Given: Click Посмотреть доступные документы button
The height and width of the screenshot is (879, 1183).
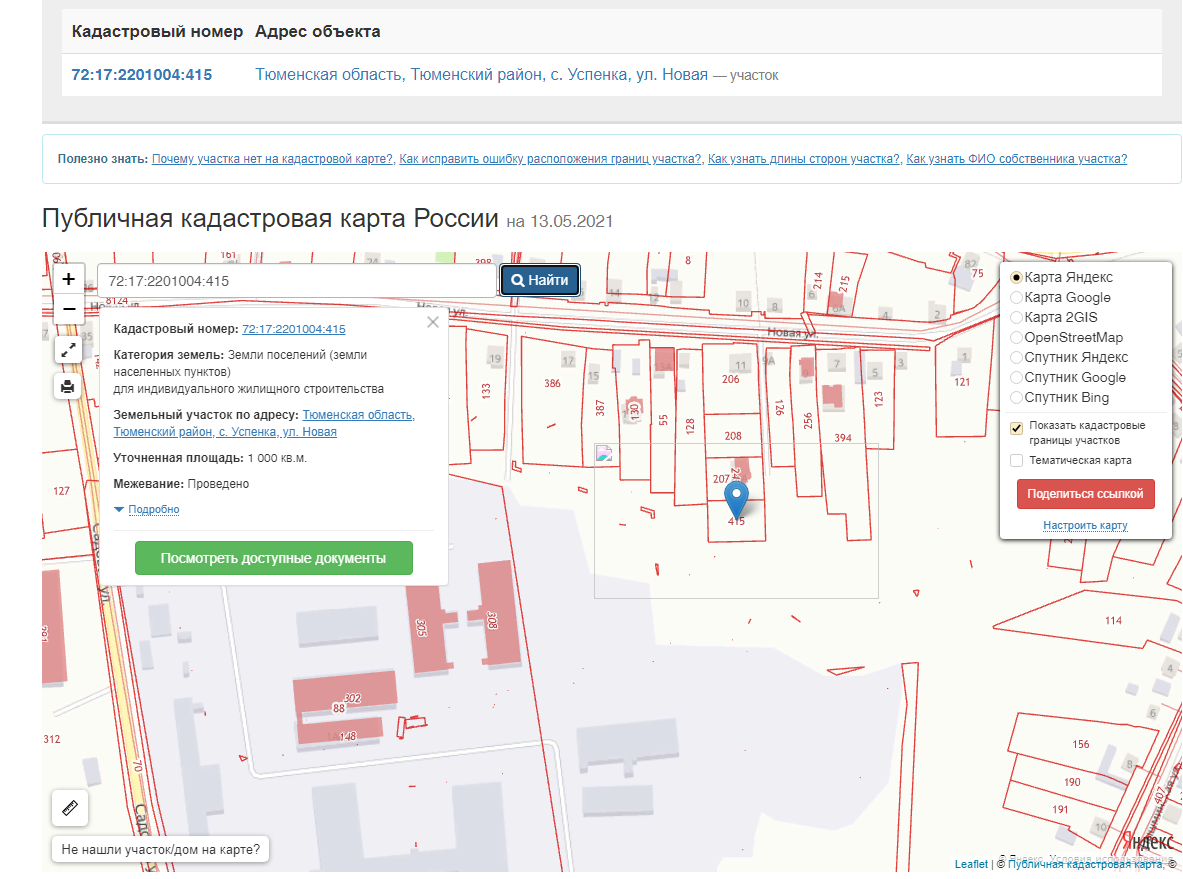Looking at the screenshot, I should pos(273,558).
